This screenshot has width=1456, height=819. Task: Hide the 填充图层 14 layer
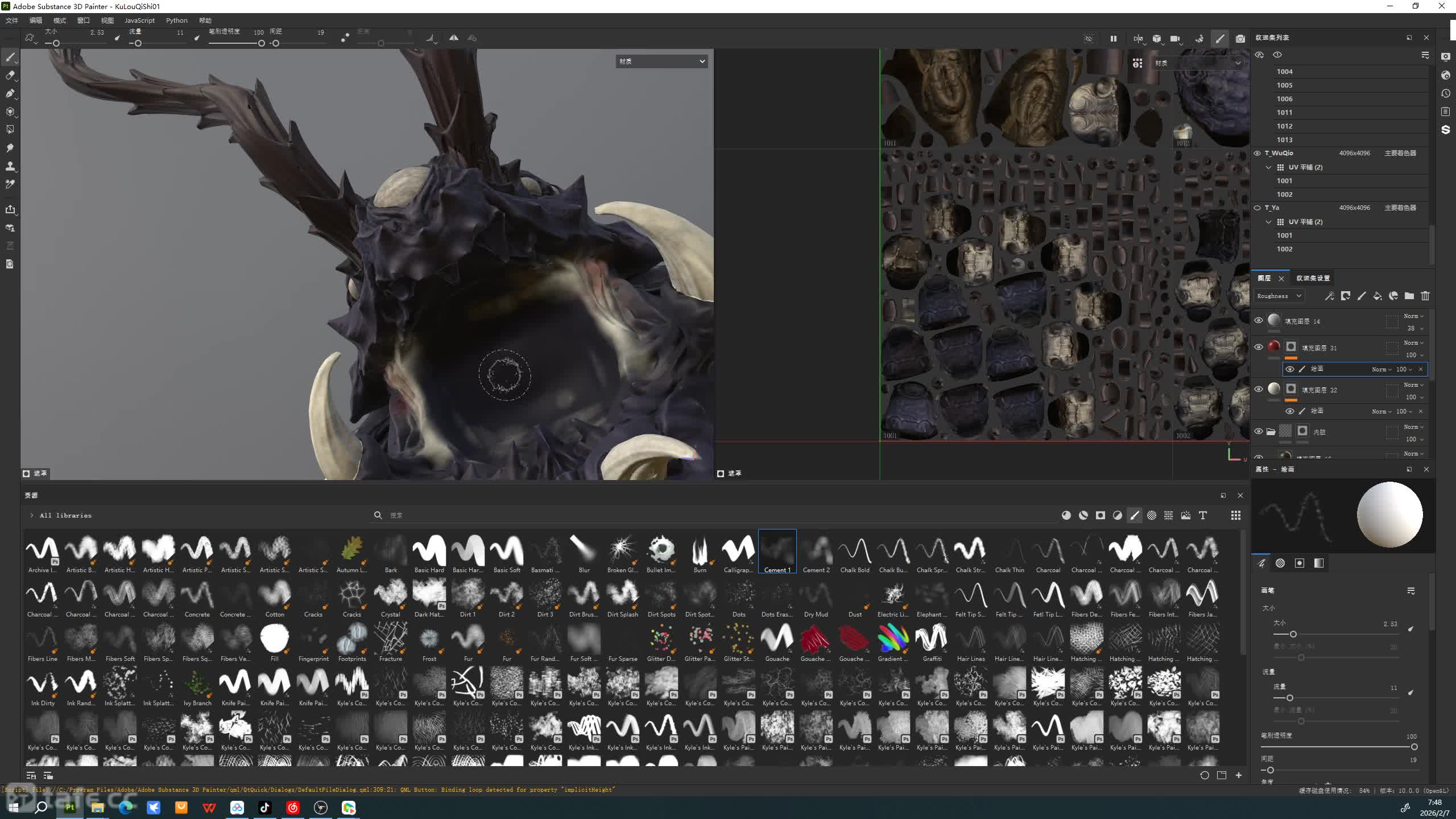[x=1258, y=320]
